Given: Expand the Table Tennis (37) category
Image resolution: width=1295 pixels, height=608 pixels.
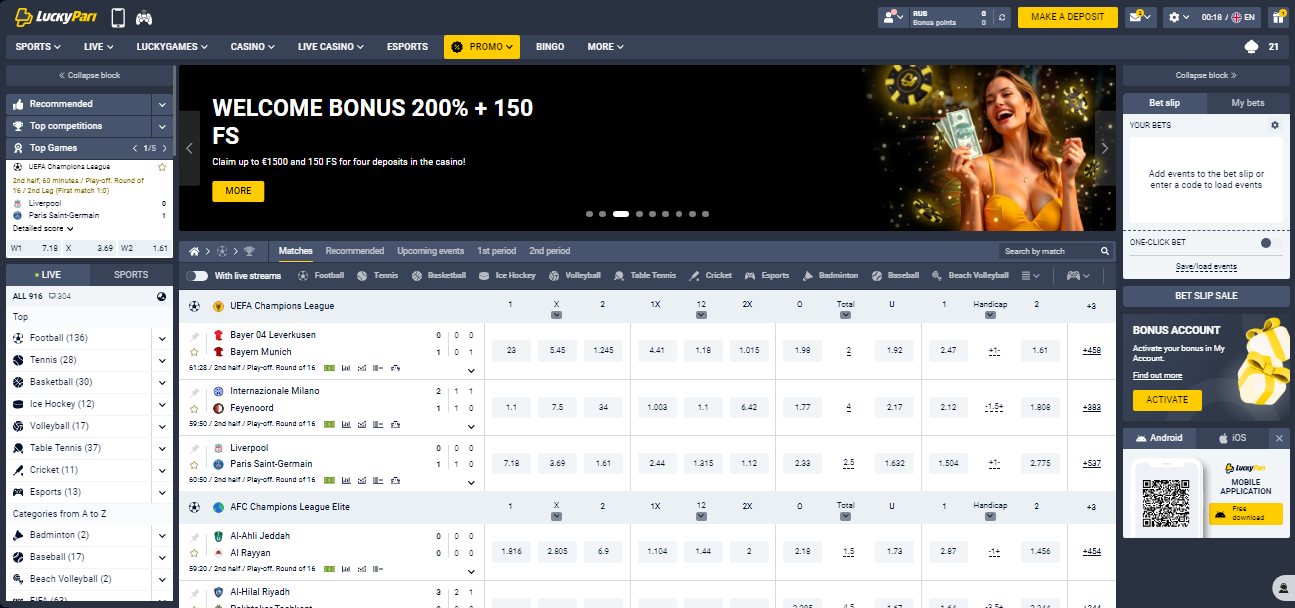Looking at the screenshot, I should pyautogui.click(x=162, y=448).
